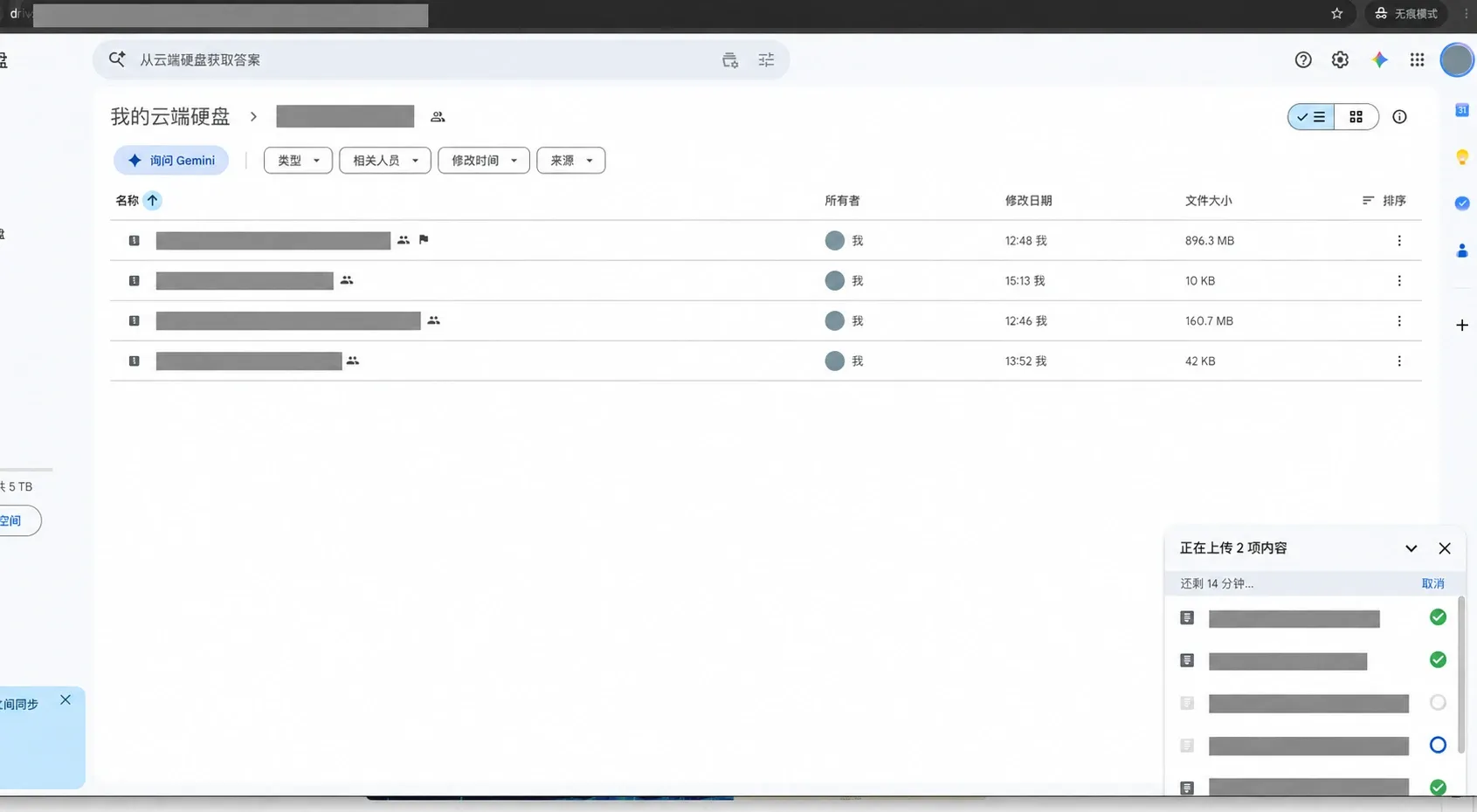Cancel uploads with 取消 link

click(x=1432, y=583)
